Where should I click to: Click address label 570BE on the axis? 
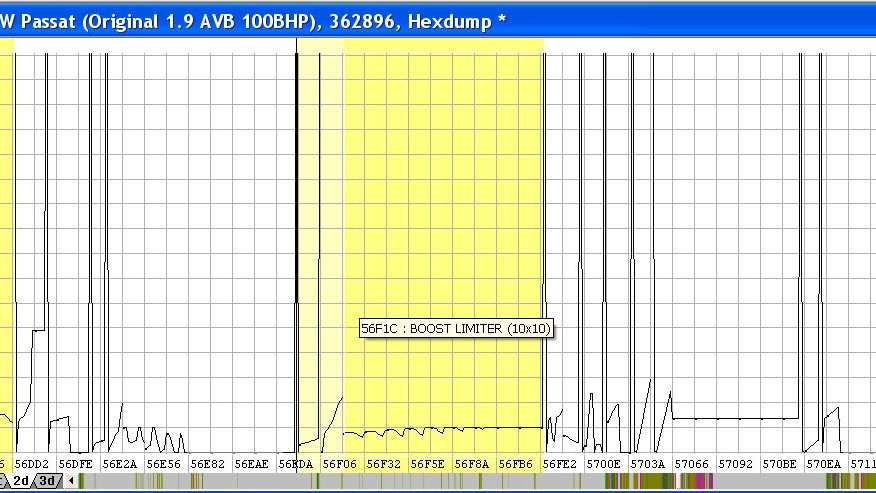pyautogui.click(x=780, y=464)
